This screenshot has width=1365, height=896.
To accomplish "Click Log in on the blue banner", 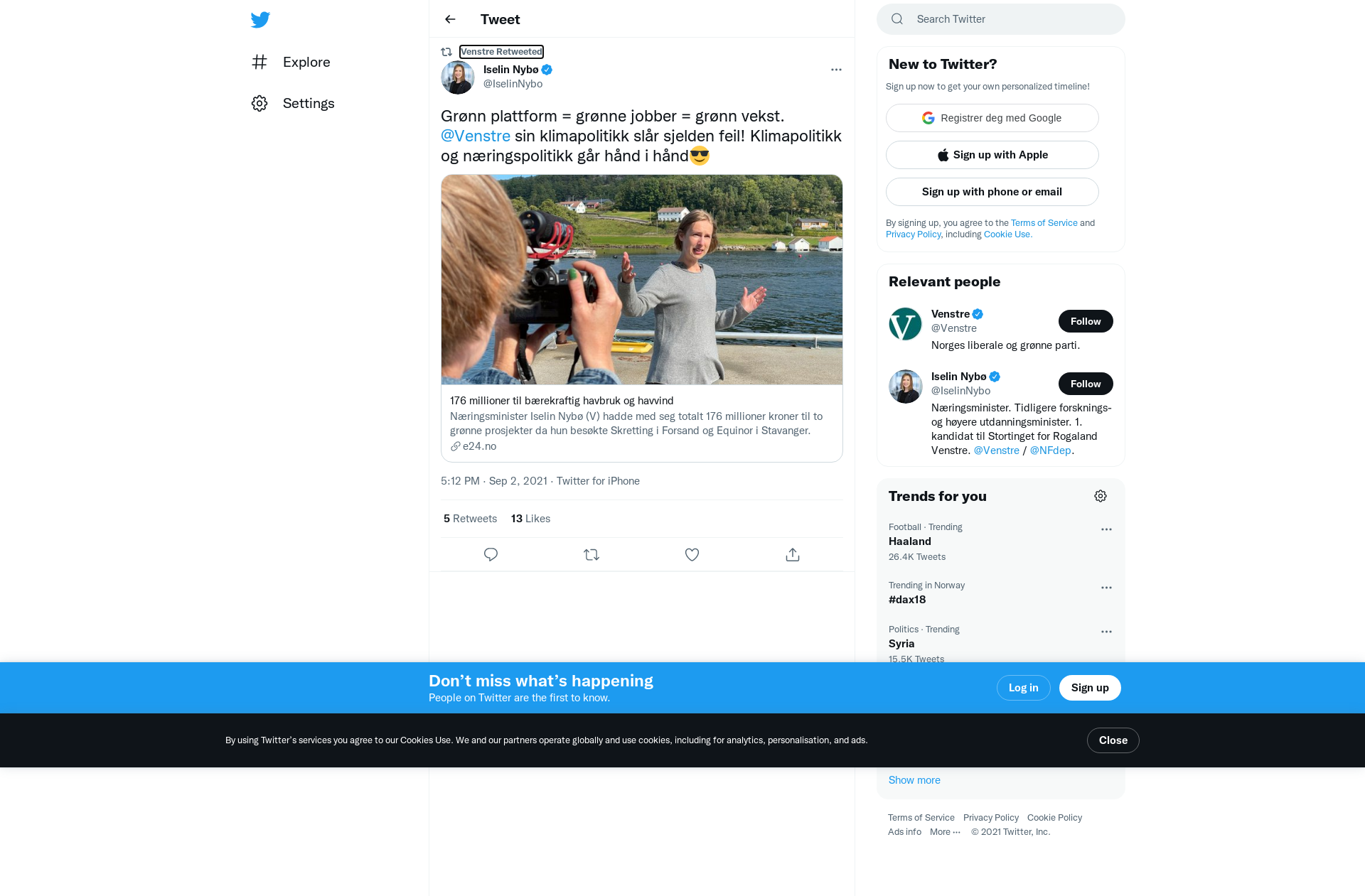I will (x=1023, y=688).
